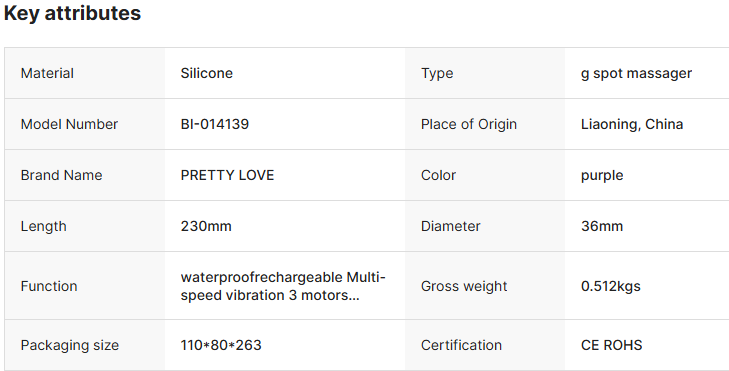Screen dimensions: 729x371
Task: Expand the truncated Function description text
Action: 283,286
